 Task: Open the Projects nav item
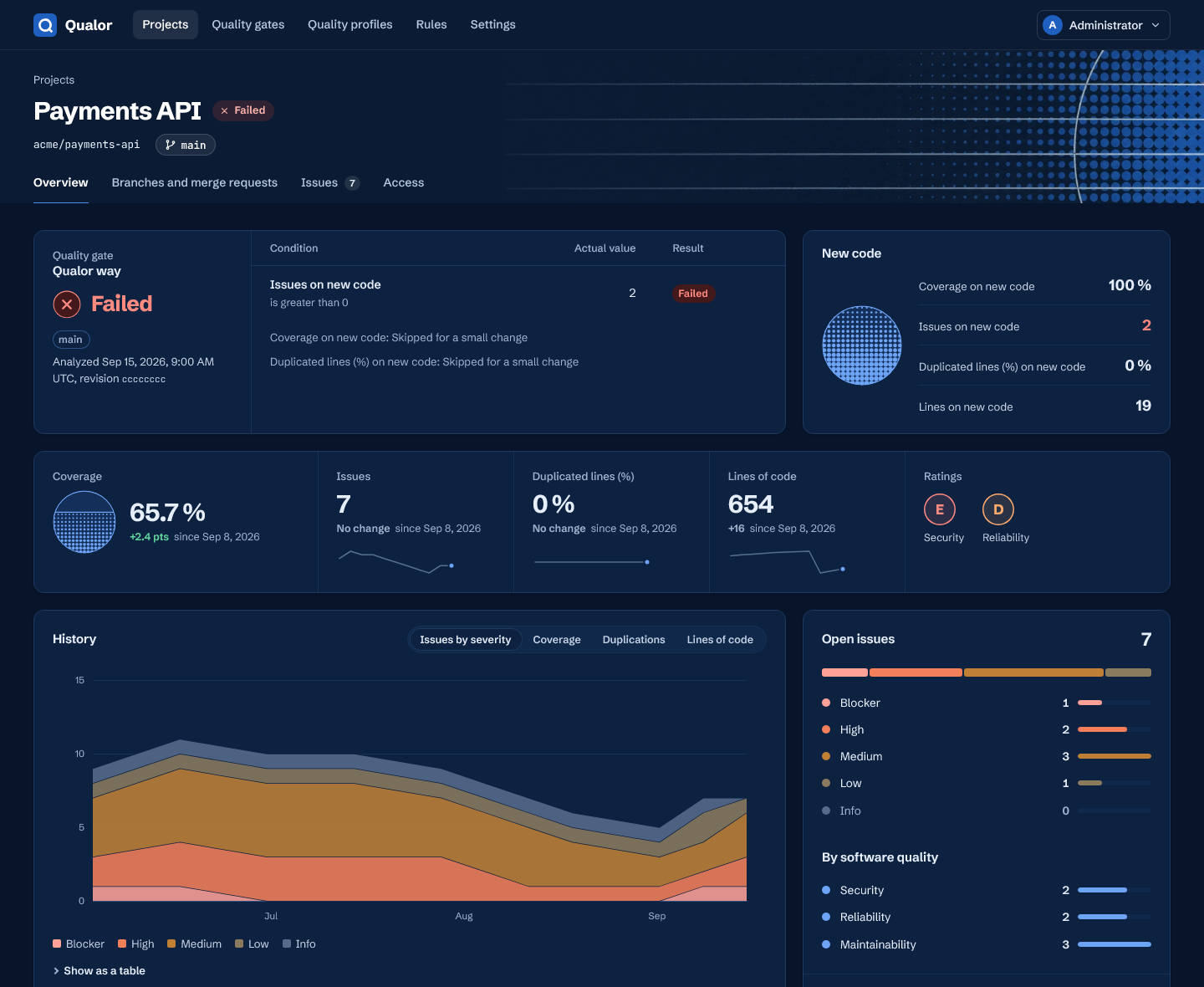pos(166,24)
